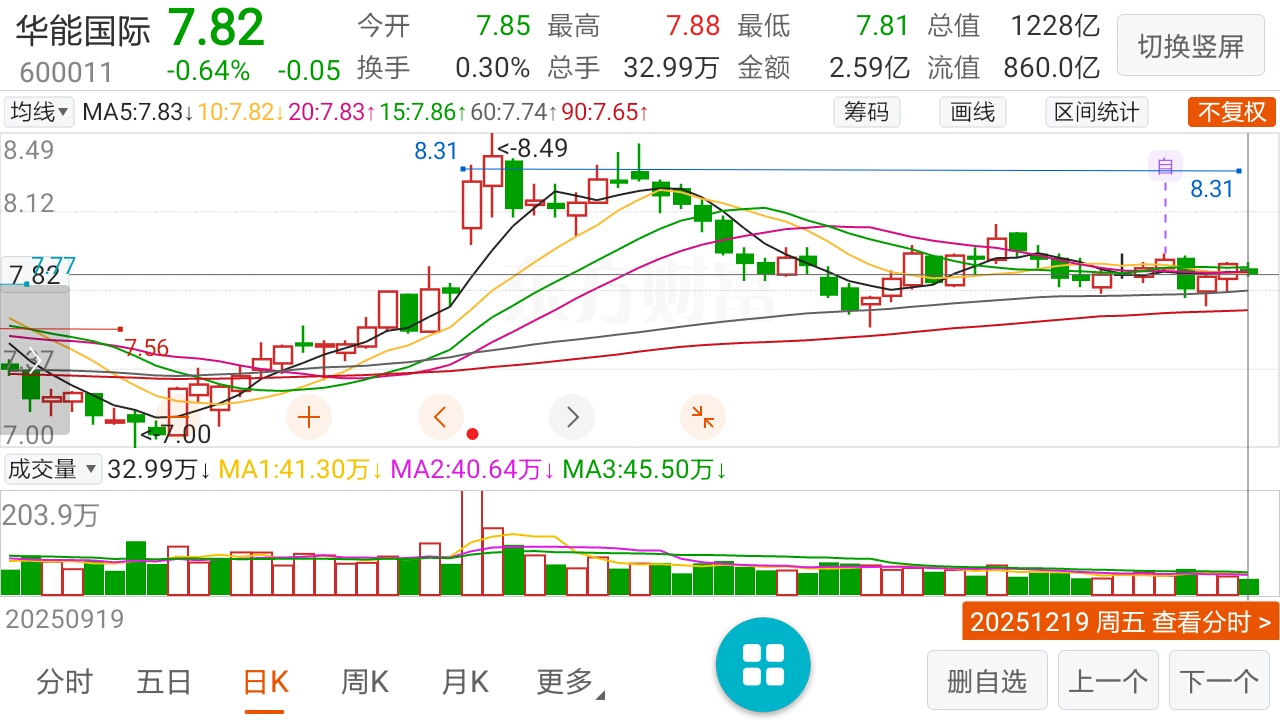Image resolution: width=1280 pixels, height=720 pixels.
Task: Tap the 8.49 high price annotation
Action: 533,149
